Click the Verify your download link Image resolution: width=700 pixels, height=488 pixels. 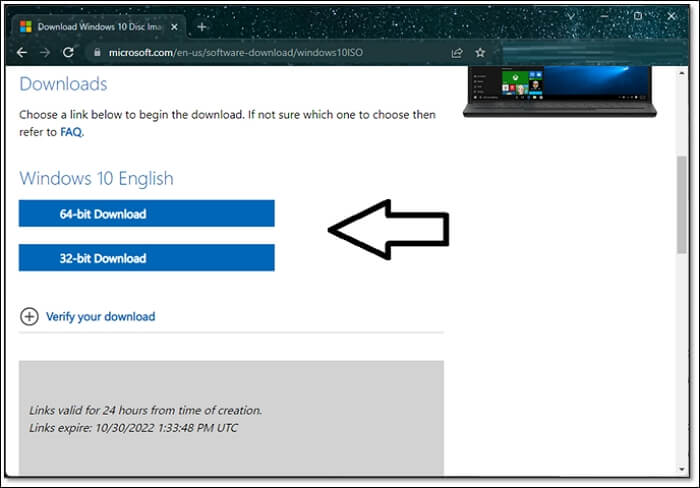point(100,317)
